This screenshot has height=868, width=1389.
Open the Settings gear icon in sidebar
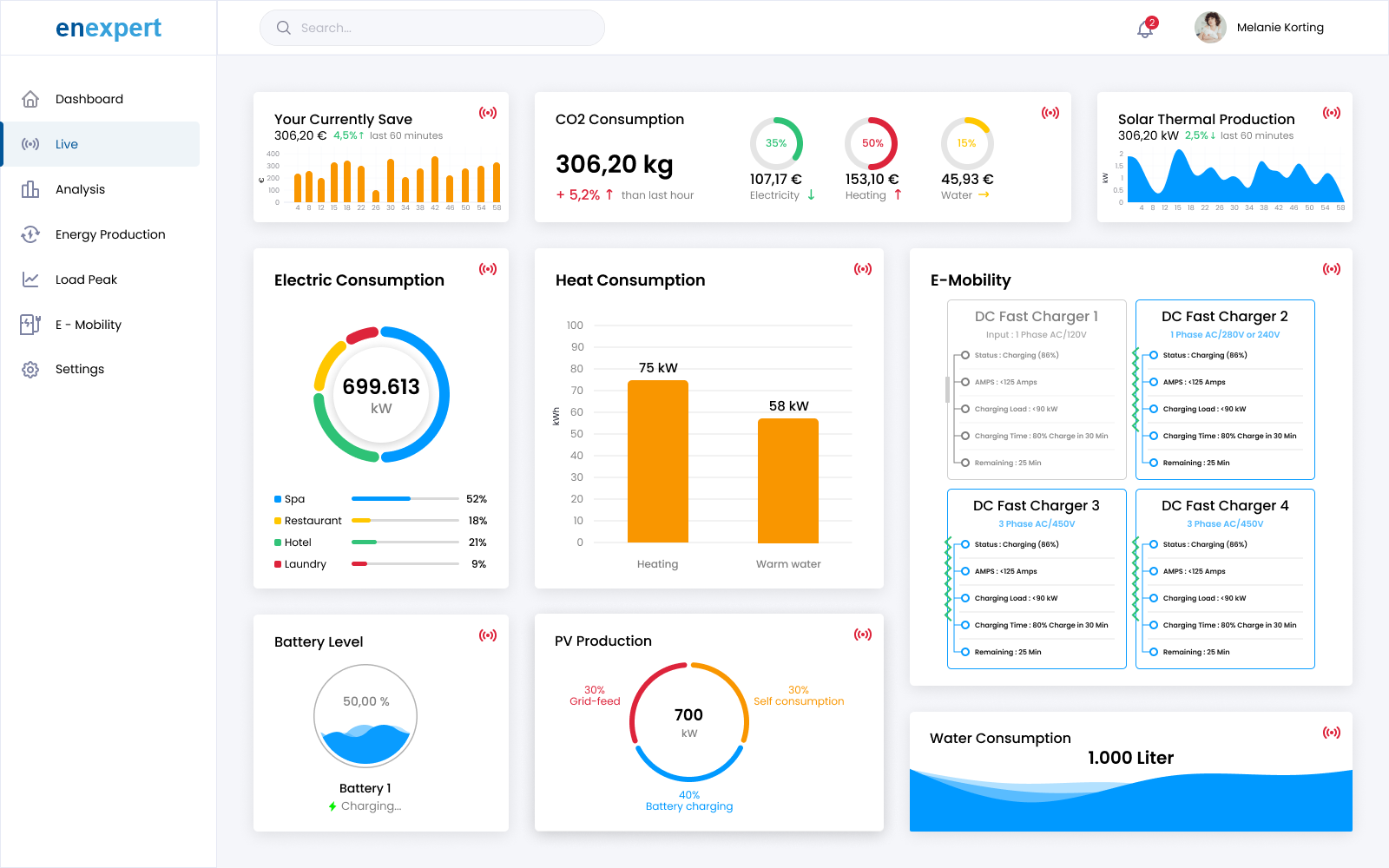[x=30, y=369]
